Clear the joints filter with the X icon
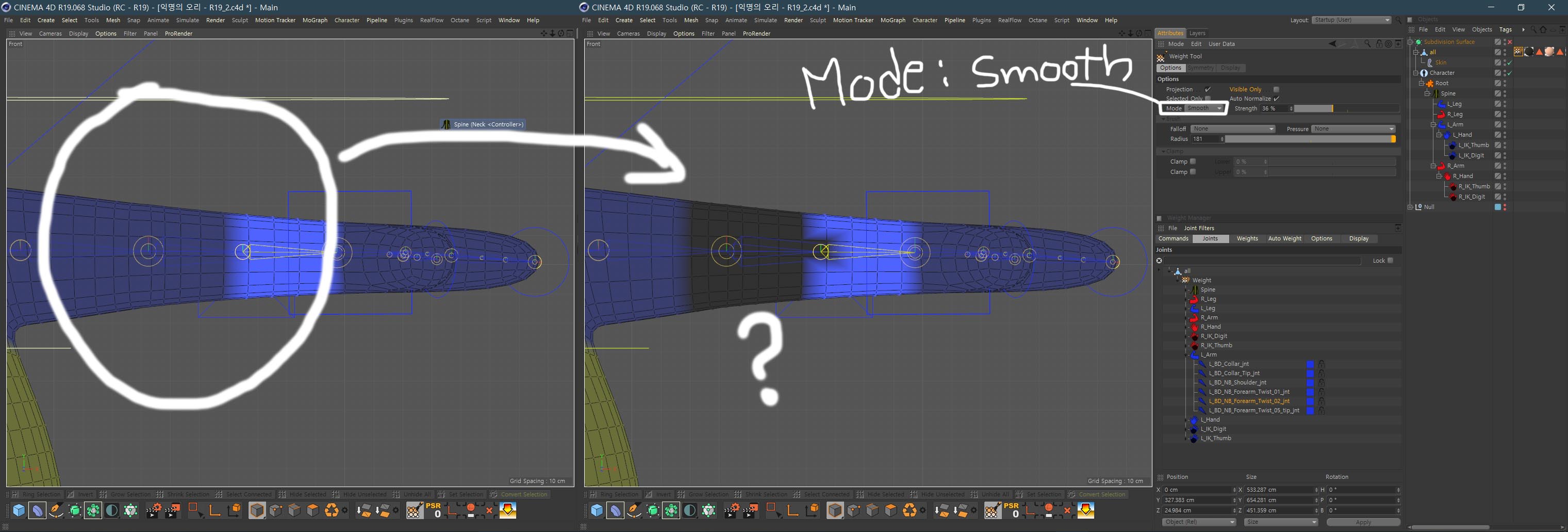The image size is (1568, 532). (1159, 261)
